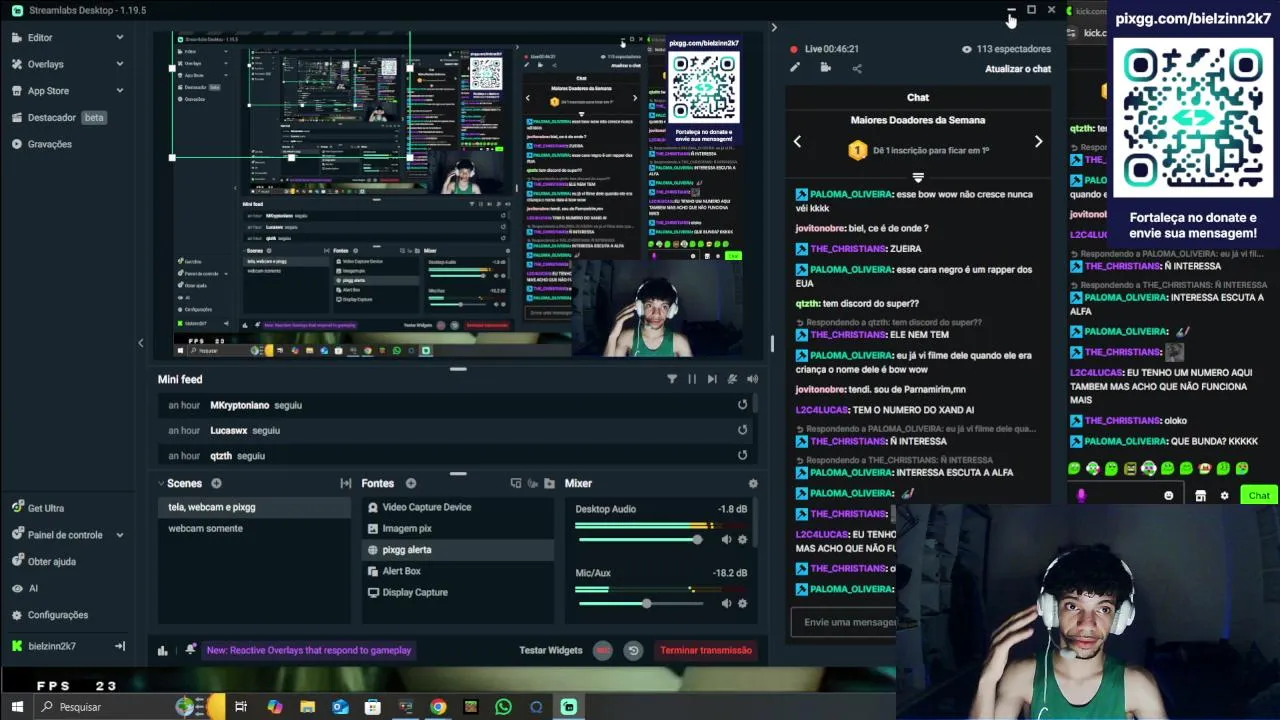
Task: Open Gravações in the sidebar
Action: pos(49,144)
